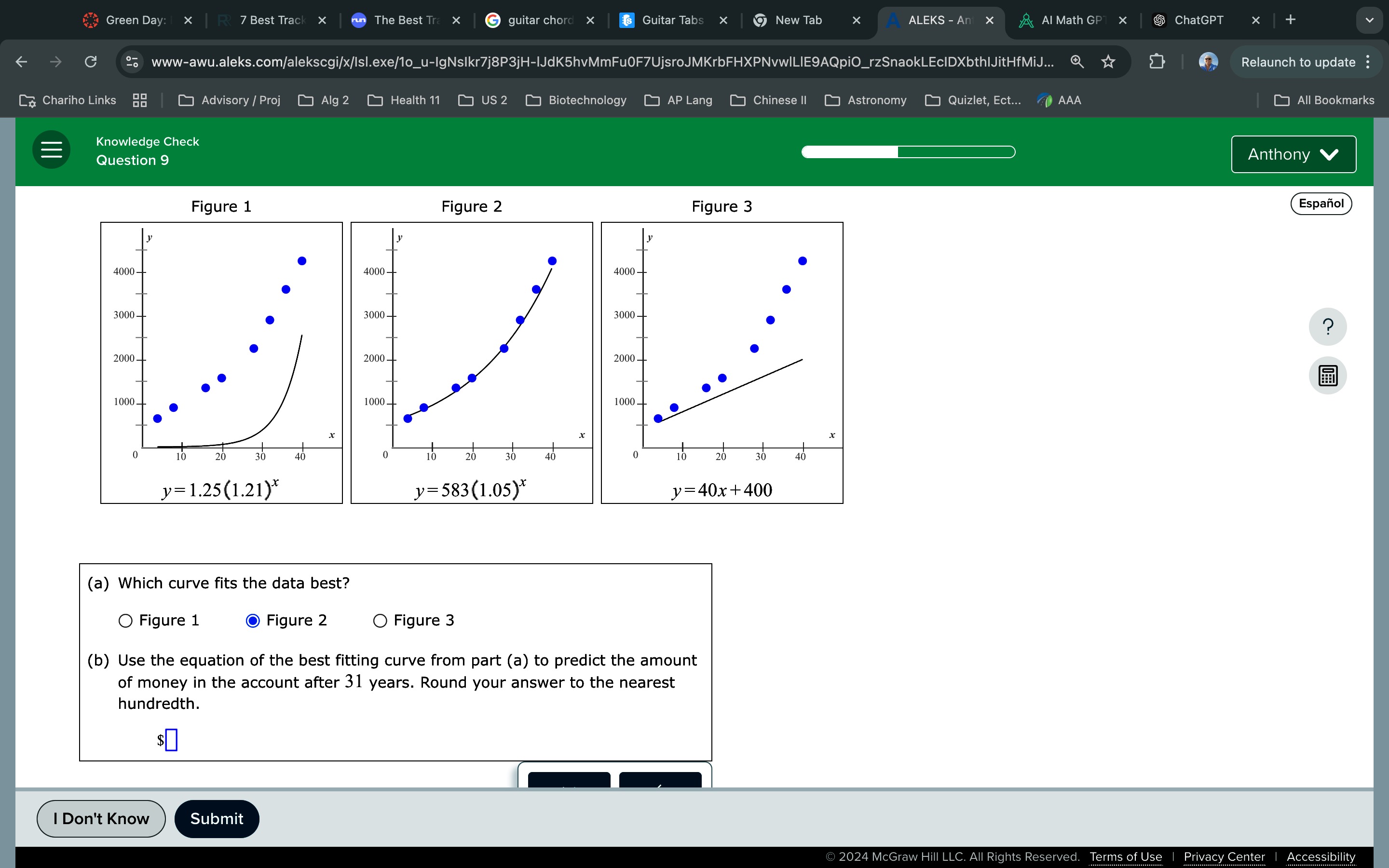Close the ChatGPT tab
Image resolution: width=1389 pixels, height=868 pixels.
(1256, 20)
